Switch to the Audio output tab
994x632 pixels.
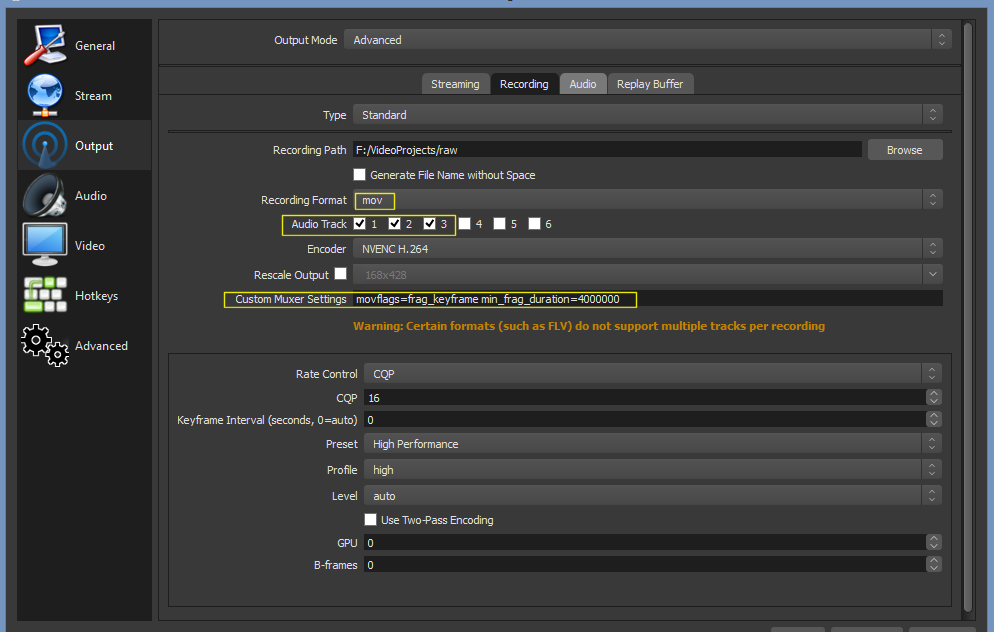pos(583,84)
